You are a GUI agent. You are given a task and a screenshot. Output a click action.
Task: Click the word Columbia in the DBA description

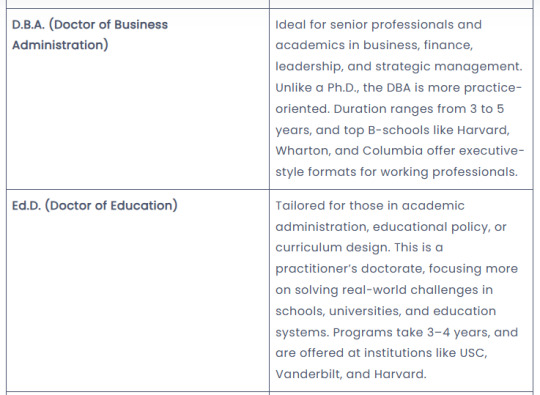click(x=393, y=151)
